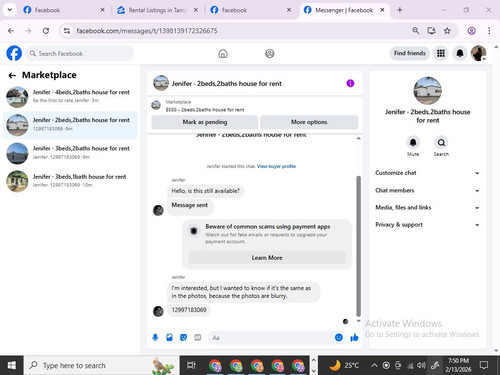Reload the page with refresh icon

[x=46, y=31]
